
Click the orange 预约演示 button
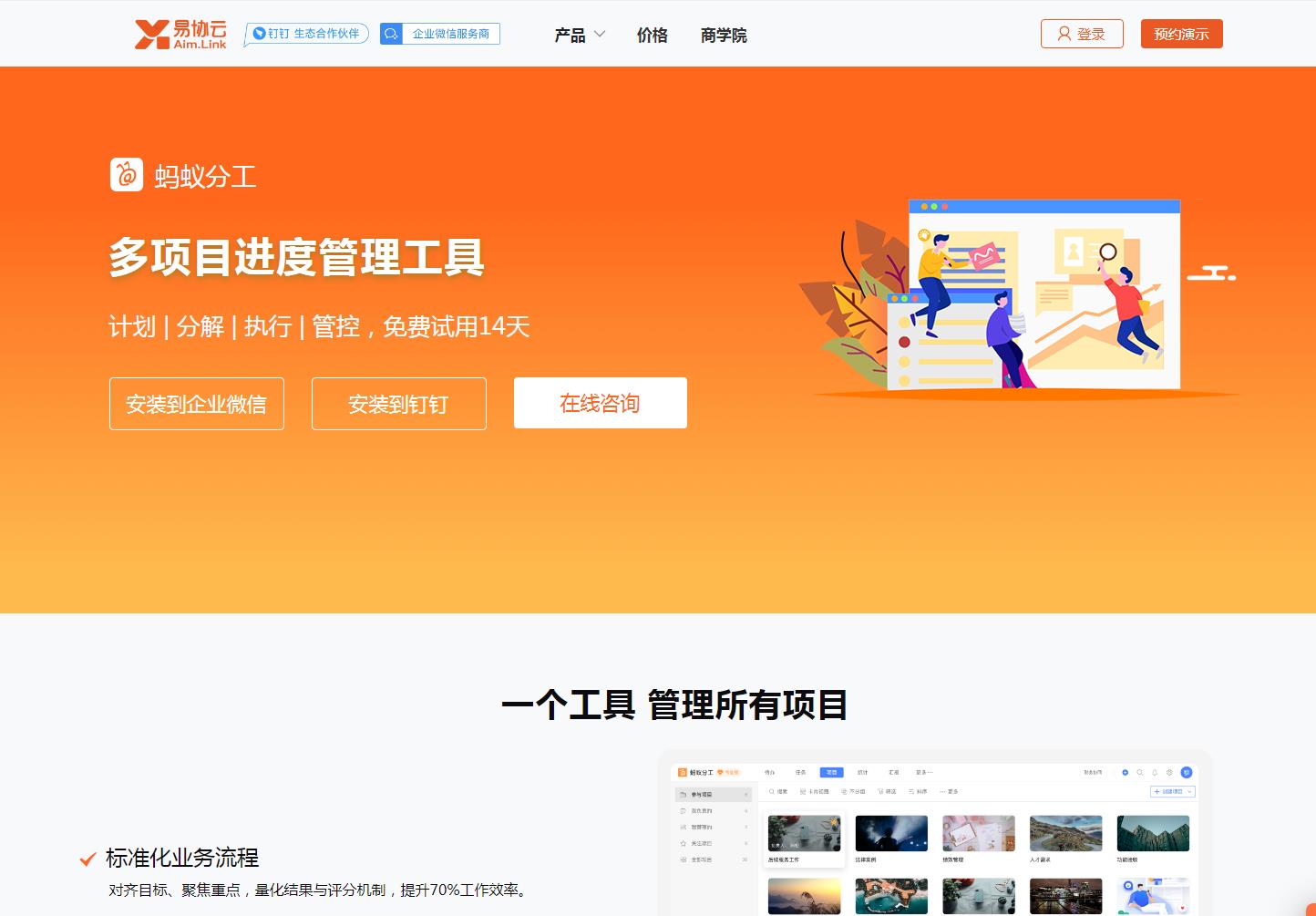(1181, 33)
